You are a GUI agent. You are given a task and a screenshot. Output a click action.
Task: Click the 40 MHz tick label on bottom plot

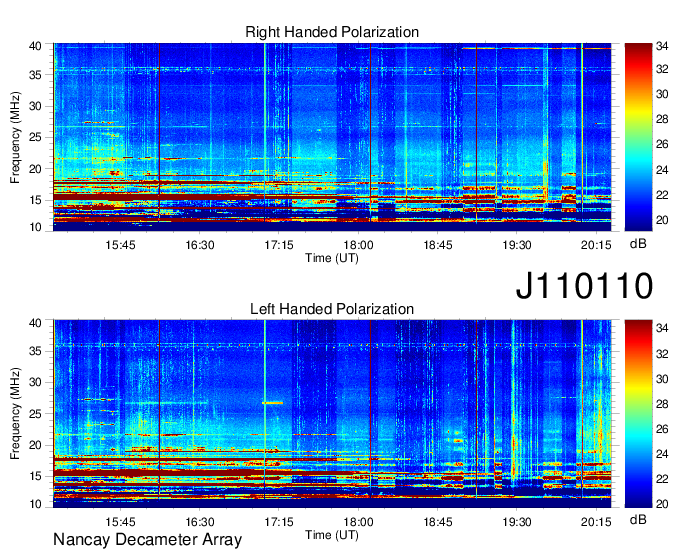(x=35, y=323)
